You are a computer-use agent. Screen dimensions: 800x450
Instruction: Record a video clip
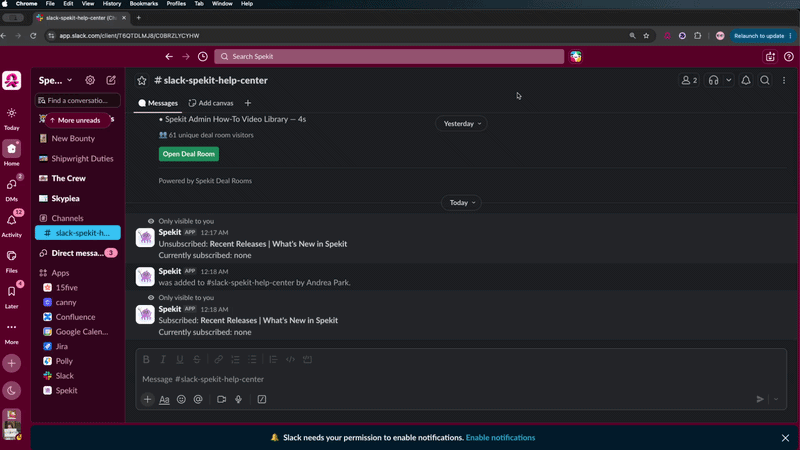coord(221,399)
